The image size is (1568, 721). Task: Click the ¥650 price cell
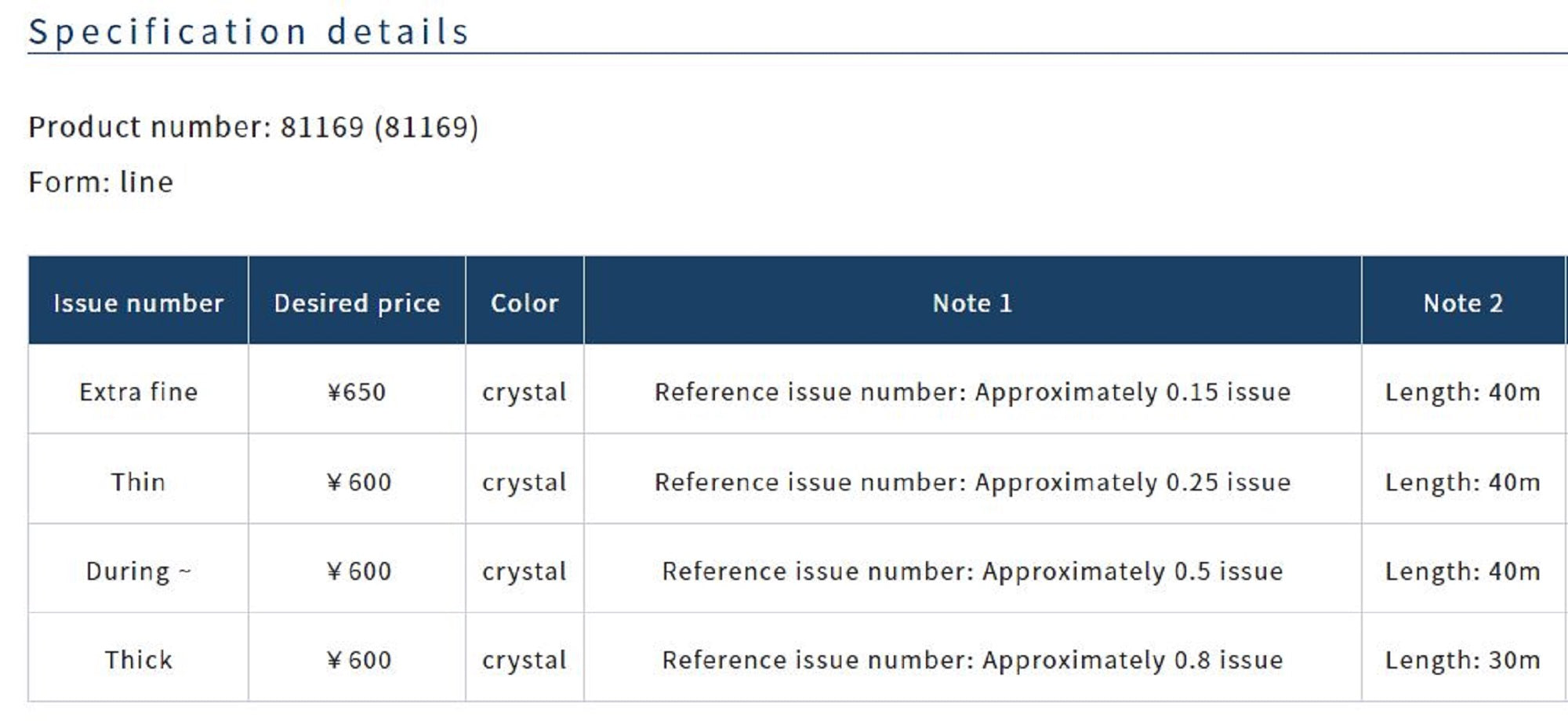coord(357,392)
